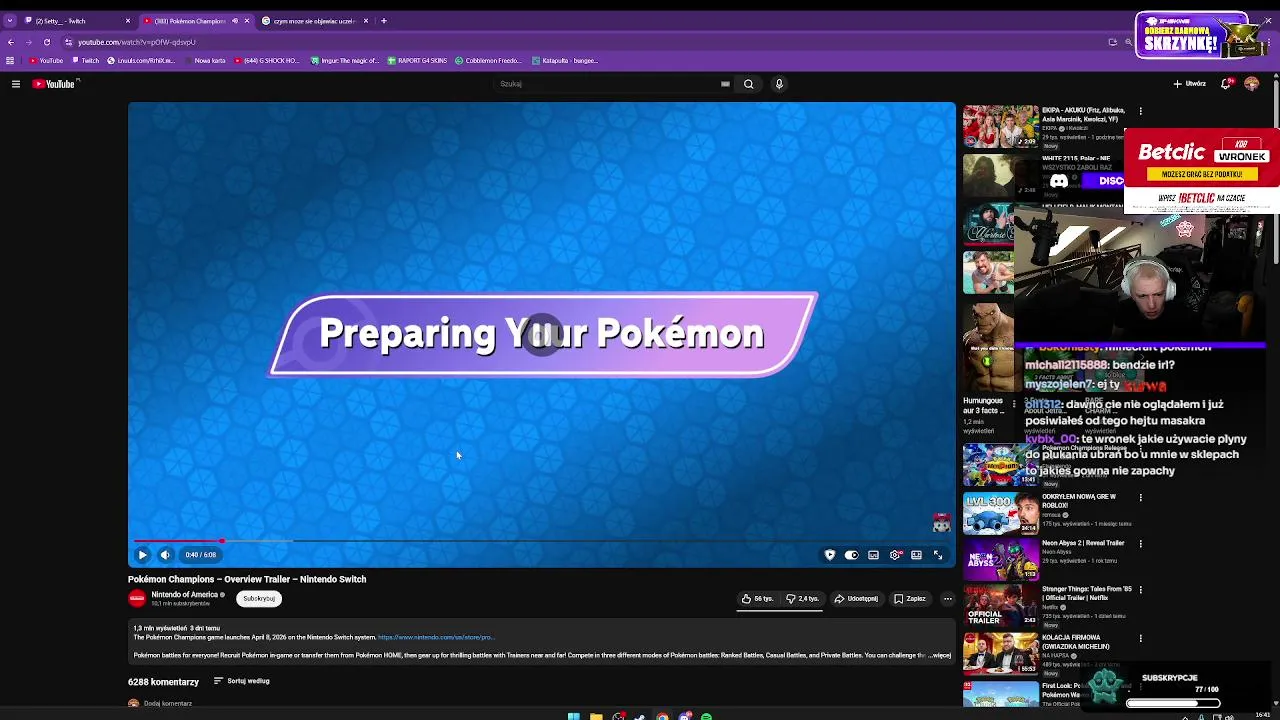Reload the current page

point(47,42)
